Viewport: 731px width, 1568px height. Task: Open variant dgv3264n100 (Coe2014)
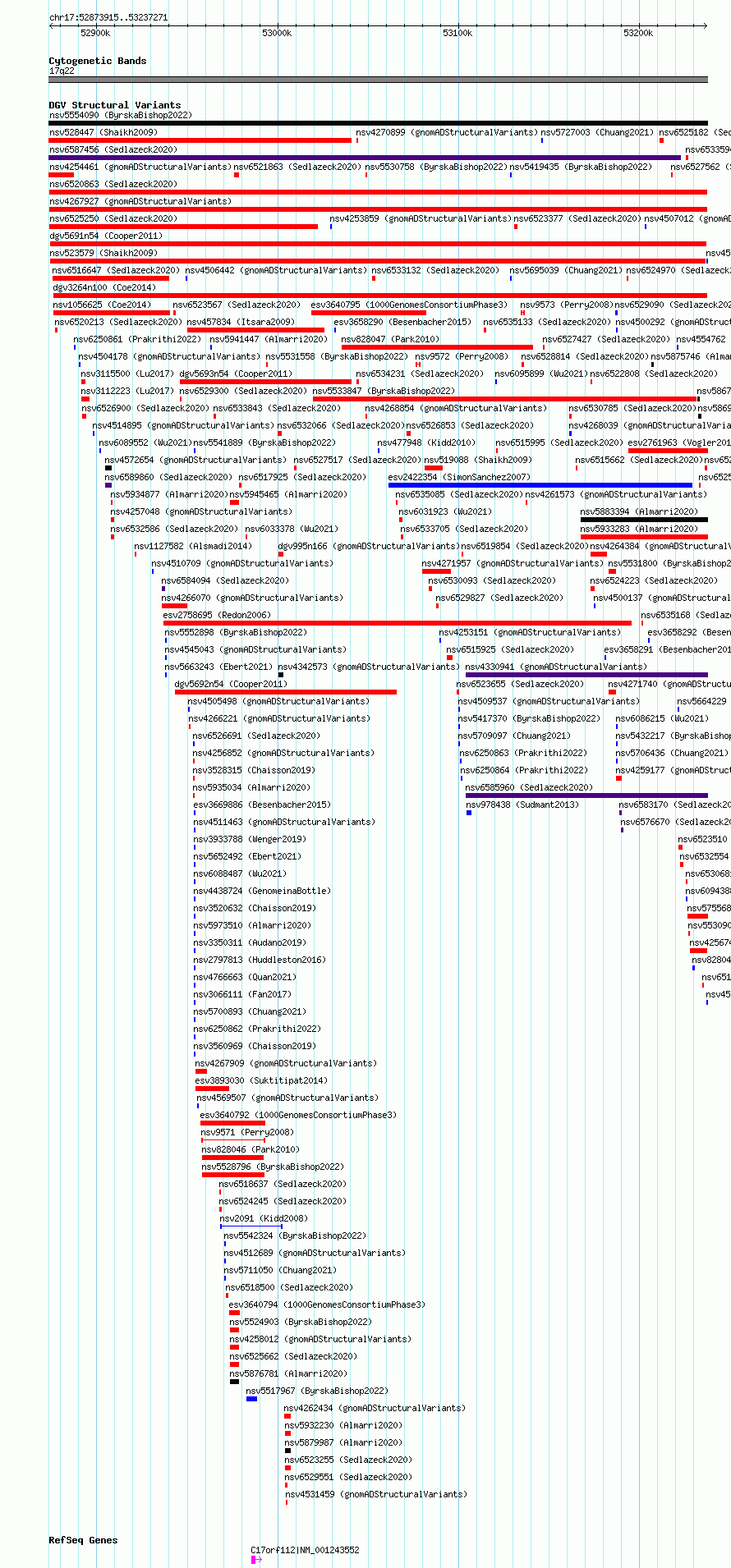pyautogui.click(x=103, y=287)
